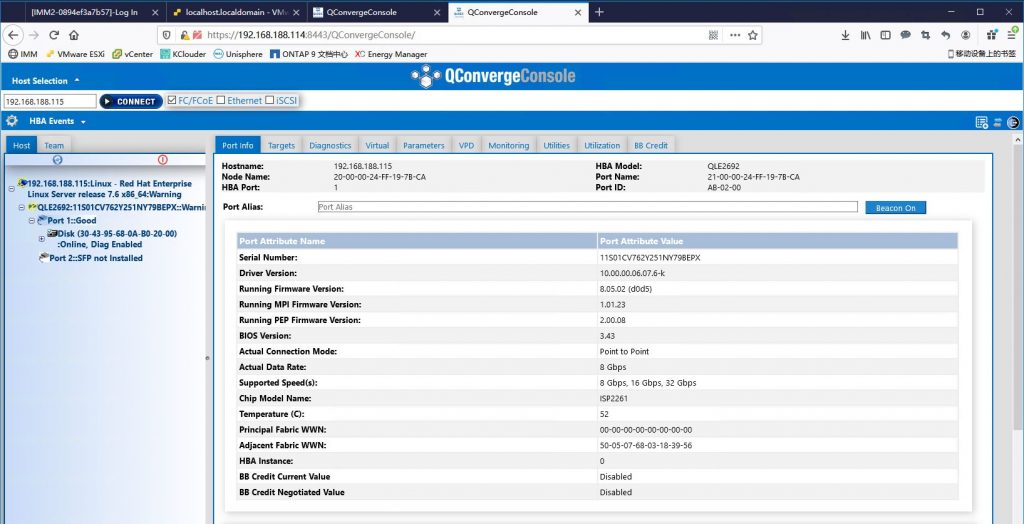
Task: Open QConvergeConsole settings gear
Action: pos(12,121)
